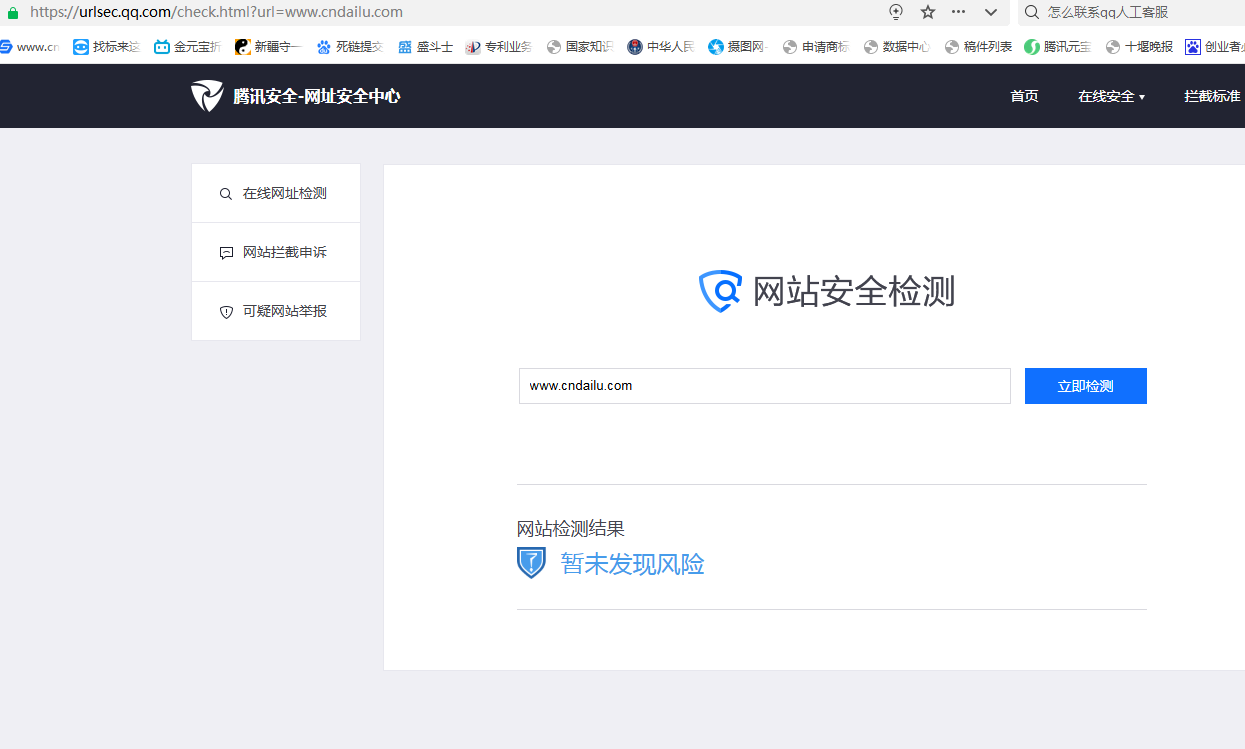The image size is (1245, 749).
Task: Open the 新疆守一 bookmark
Action: (268, 46)
